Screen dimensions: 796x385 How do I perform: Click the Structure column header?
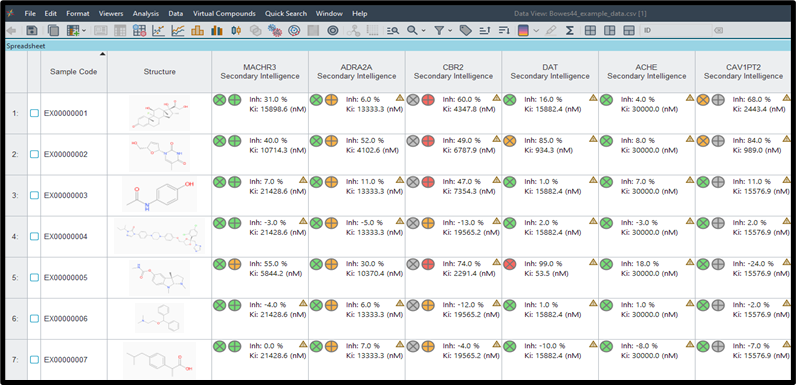[x=159, y=72]
